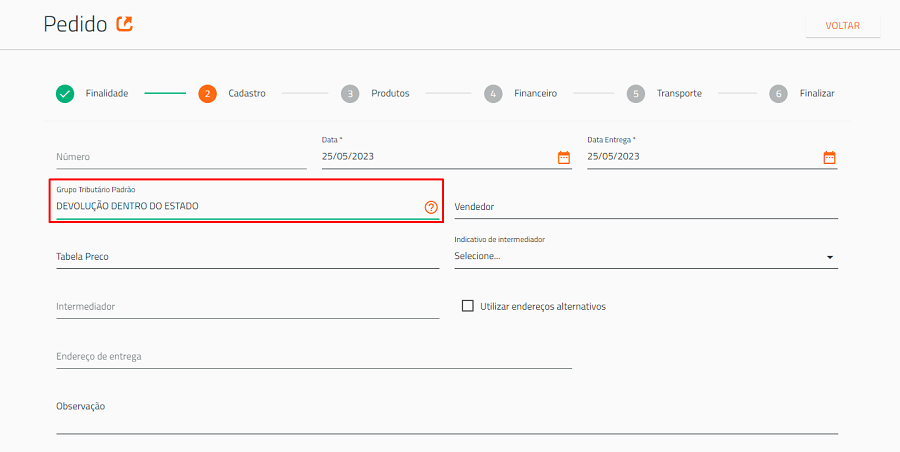
Task: Click the Pedido page title
Action: pyautogui.click(x=75, y=25)
